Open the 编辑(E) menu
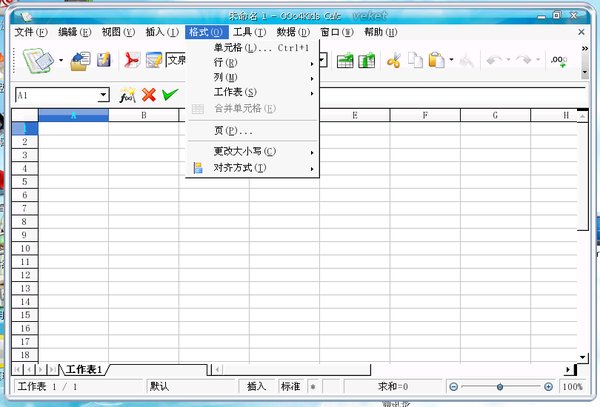 [75, 32]
